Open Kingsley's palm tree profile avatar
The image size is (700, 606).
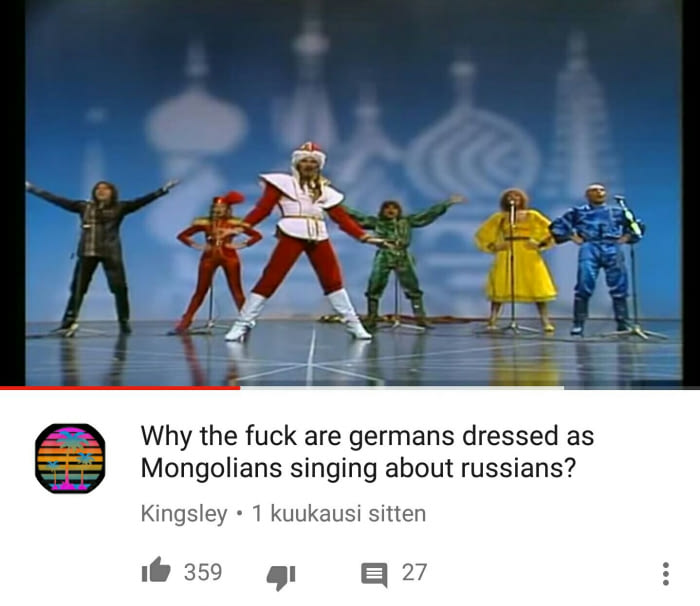[70, 458]
